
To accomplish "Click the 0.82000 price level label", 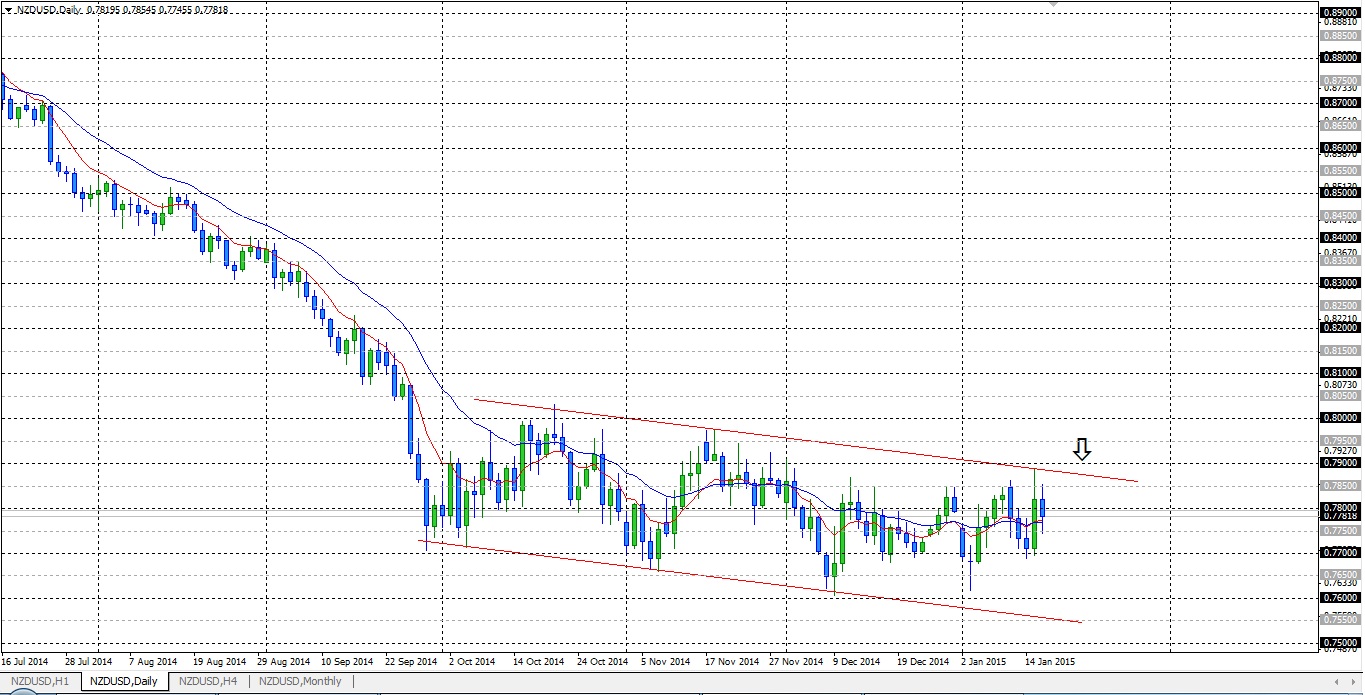I will (x=1340, y=327).
